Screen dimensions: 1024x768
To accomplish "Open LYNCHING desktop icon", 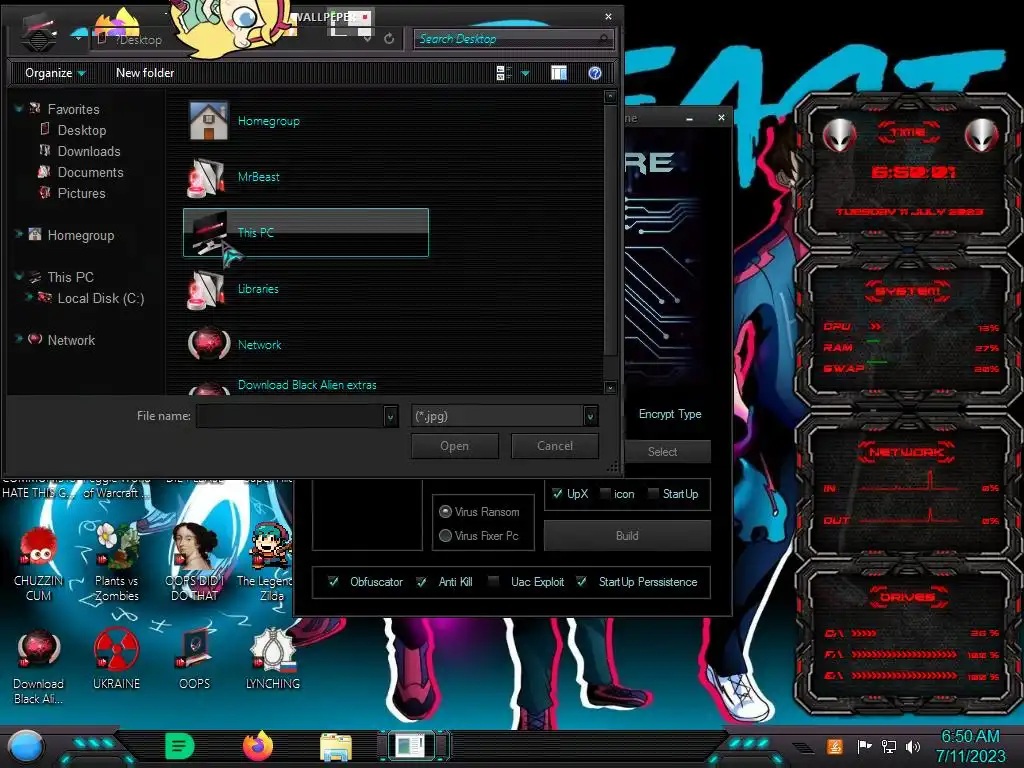I will [x=273, y=660].
